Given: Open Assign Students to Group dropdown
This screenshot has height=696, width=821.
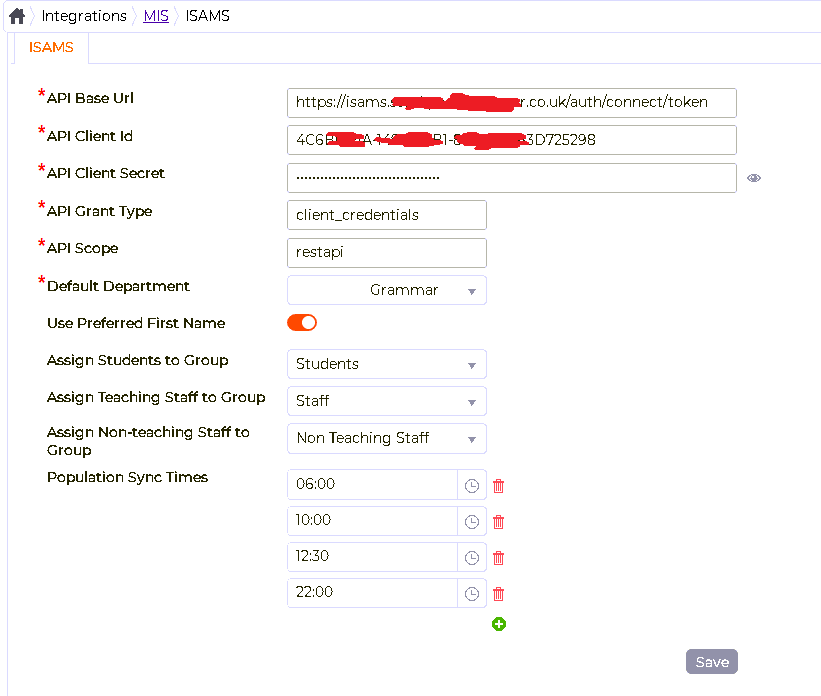Looking at the screenshot, I should 387,364.
